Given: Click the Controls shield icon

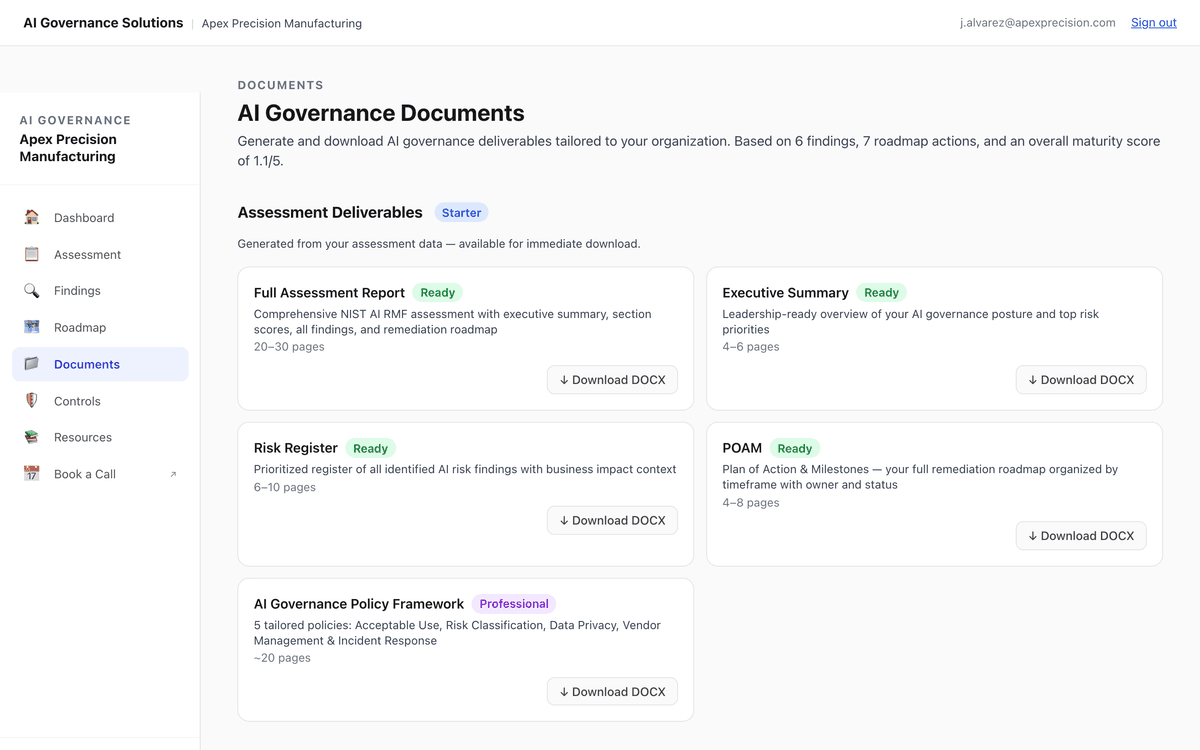Looking at the screenshot, I should pyautogui.click(x=32, y=401).
